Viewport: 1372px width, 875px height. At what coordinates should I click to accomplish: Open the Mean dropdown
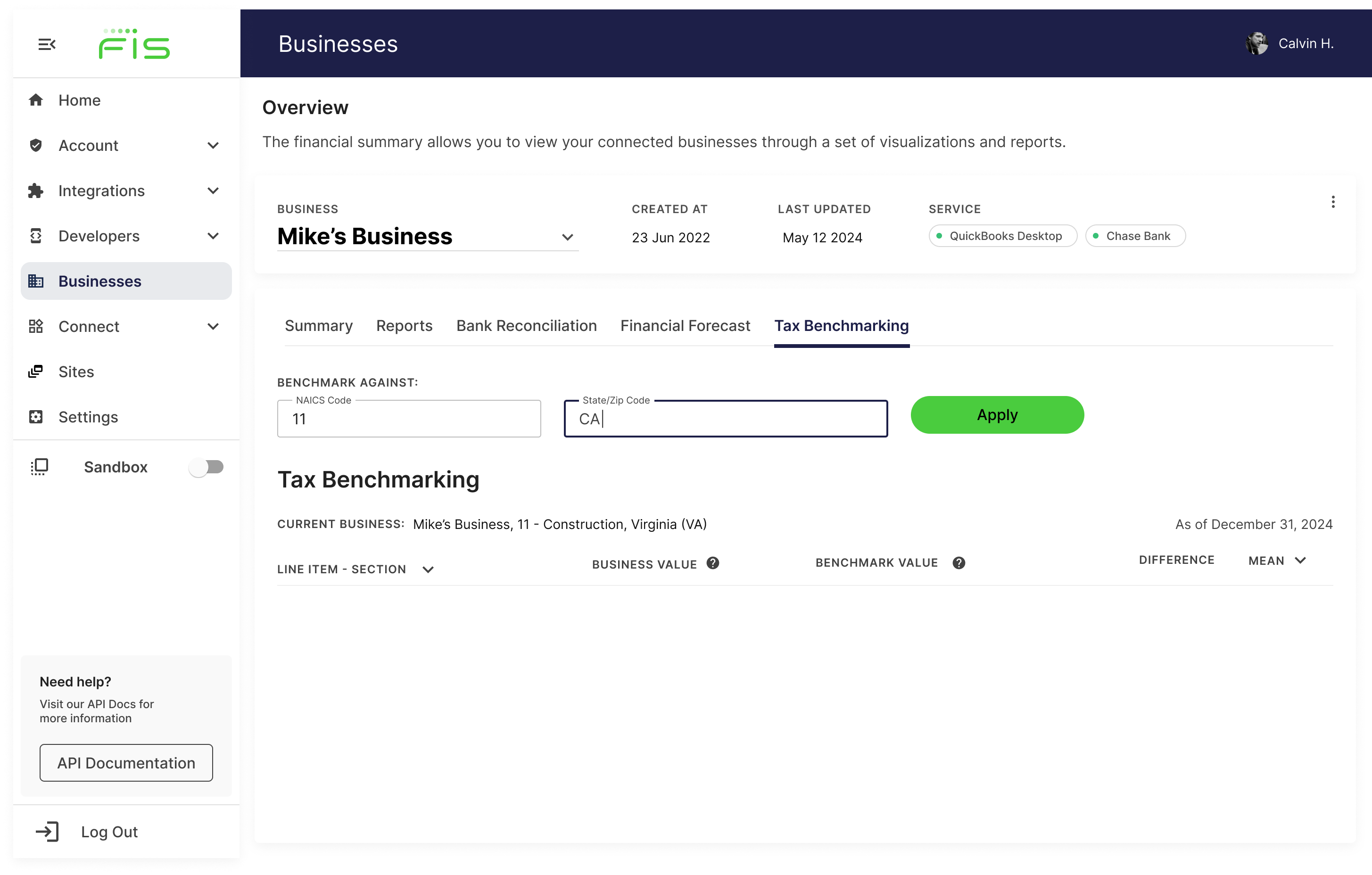[x=1300, y=561]
